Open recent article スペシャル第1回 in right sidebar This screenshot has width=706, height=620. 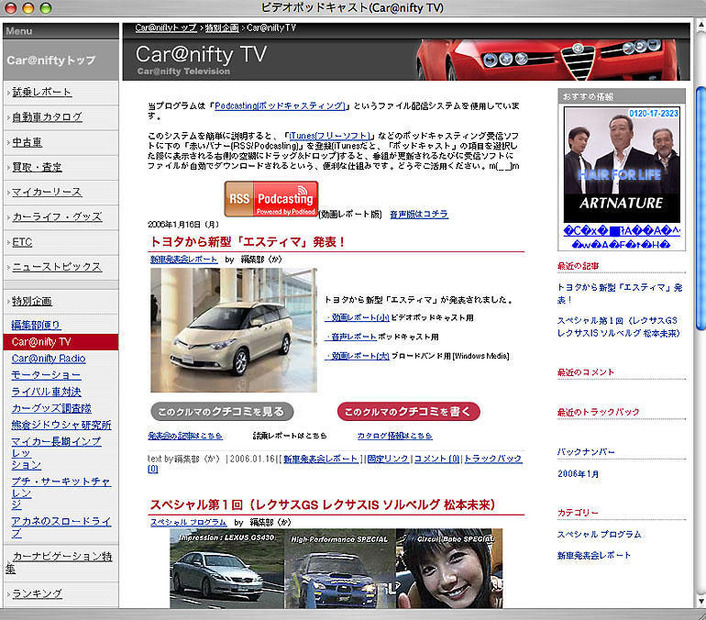[620, 327]
